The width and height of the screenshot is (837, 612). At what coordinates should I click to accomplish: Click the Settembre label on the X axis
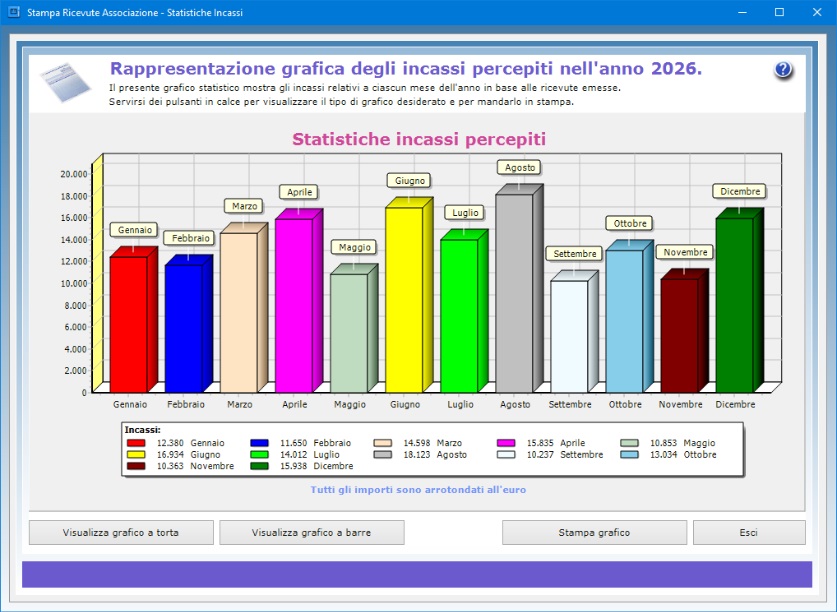570,405
